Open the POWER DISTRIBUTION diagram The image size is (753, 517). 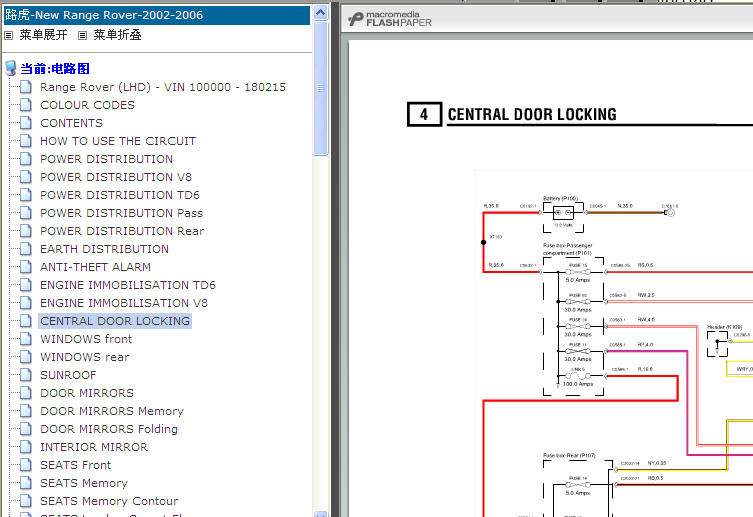[107, 159]
